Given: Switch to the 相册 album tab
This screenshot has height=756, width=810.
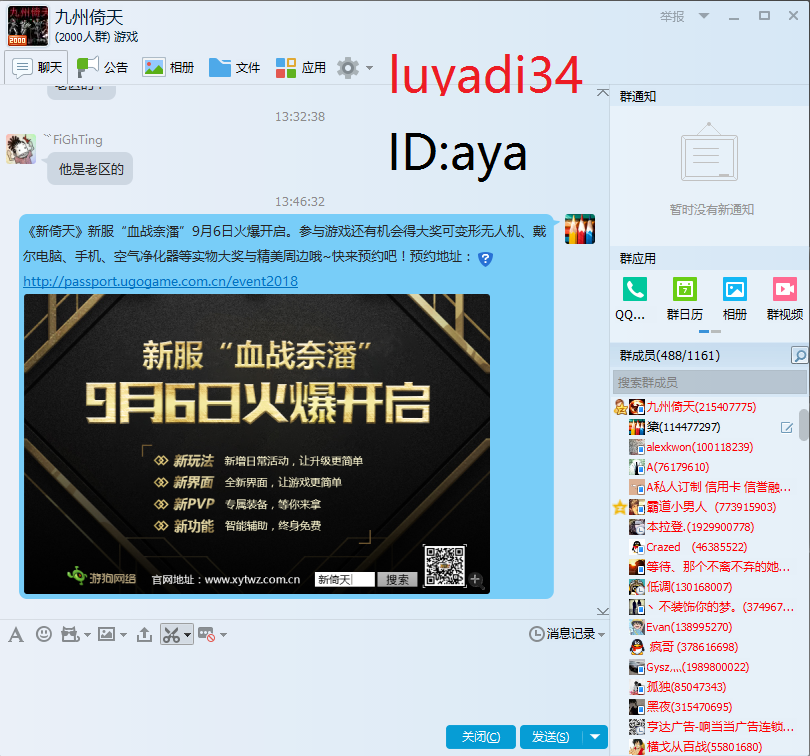Looking at the screenshot, I should click(x=168, y=67).
